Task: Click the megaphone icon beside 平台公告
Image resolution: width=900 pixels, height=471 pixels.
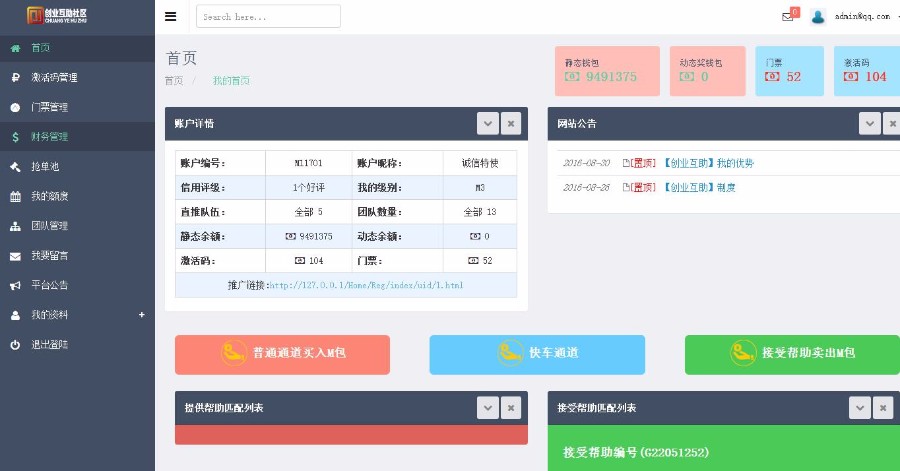Action: coord(15,285)
